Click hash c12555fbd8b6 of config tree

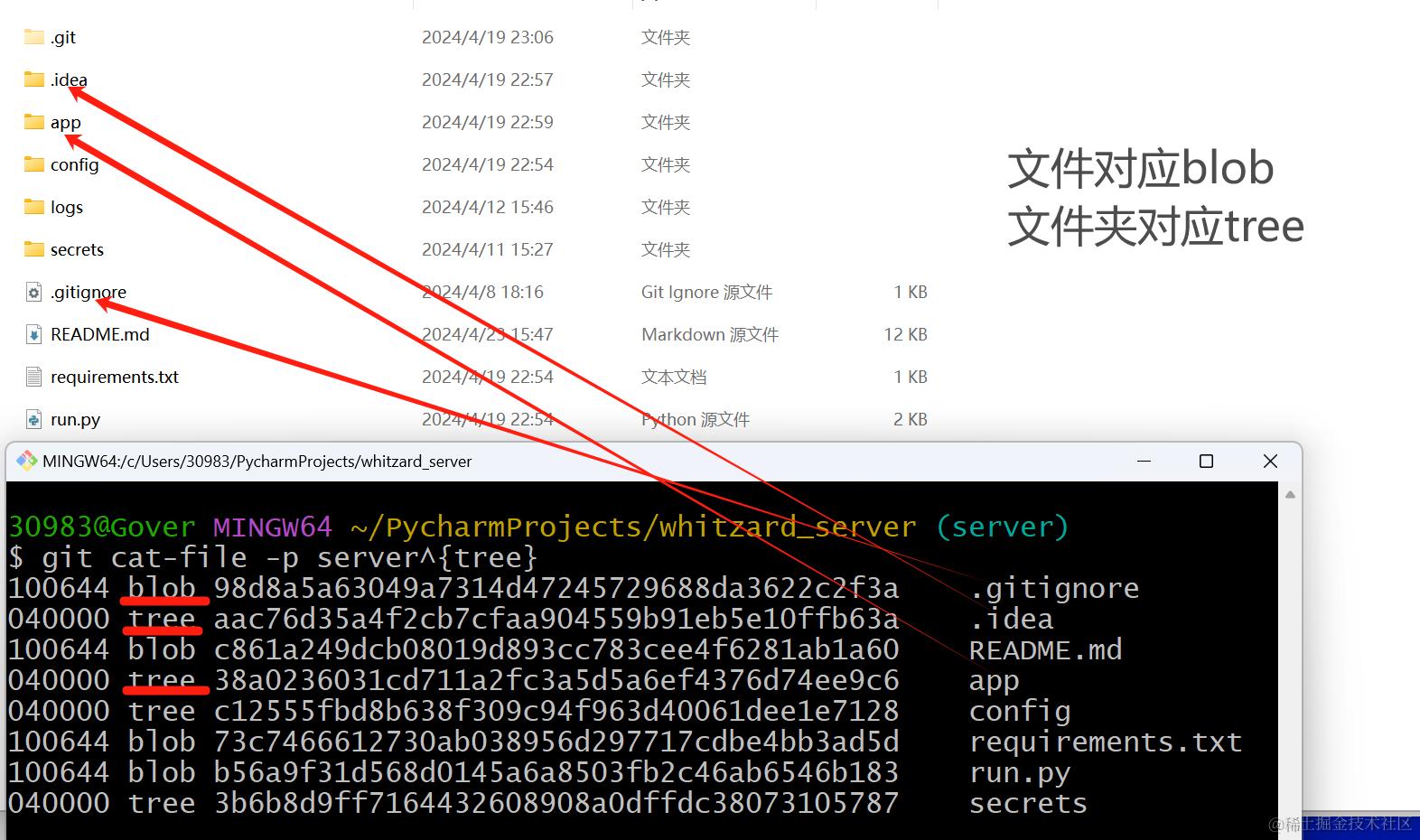pos(556,711)
